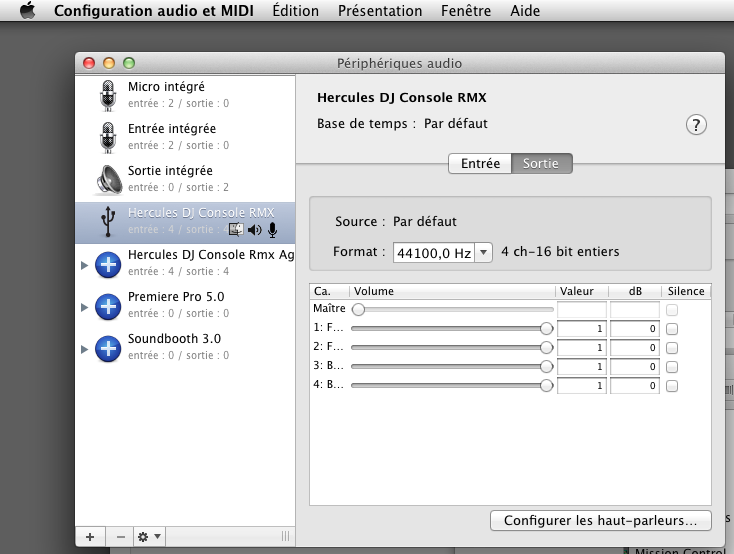Open the Édition menu

click(295, 10)
